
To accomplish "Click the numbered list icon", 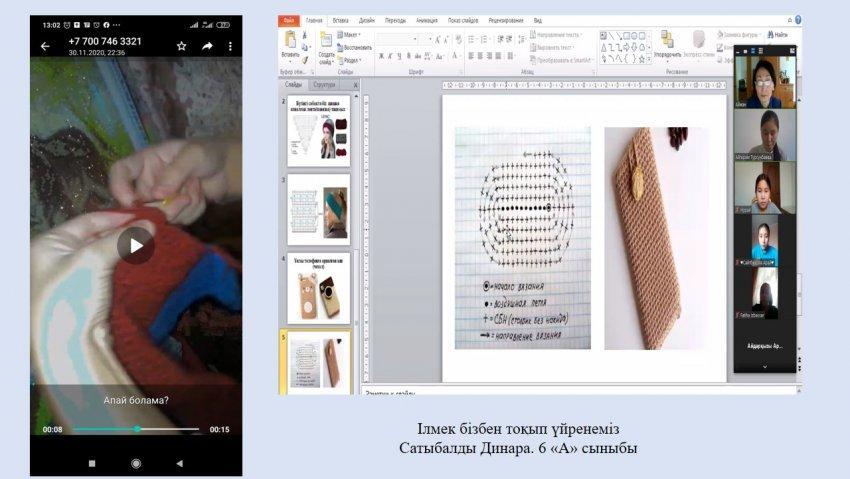I will (484, 39).
